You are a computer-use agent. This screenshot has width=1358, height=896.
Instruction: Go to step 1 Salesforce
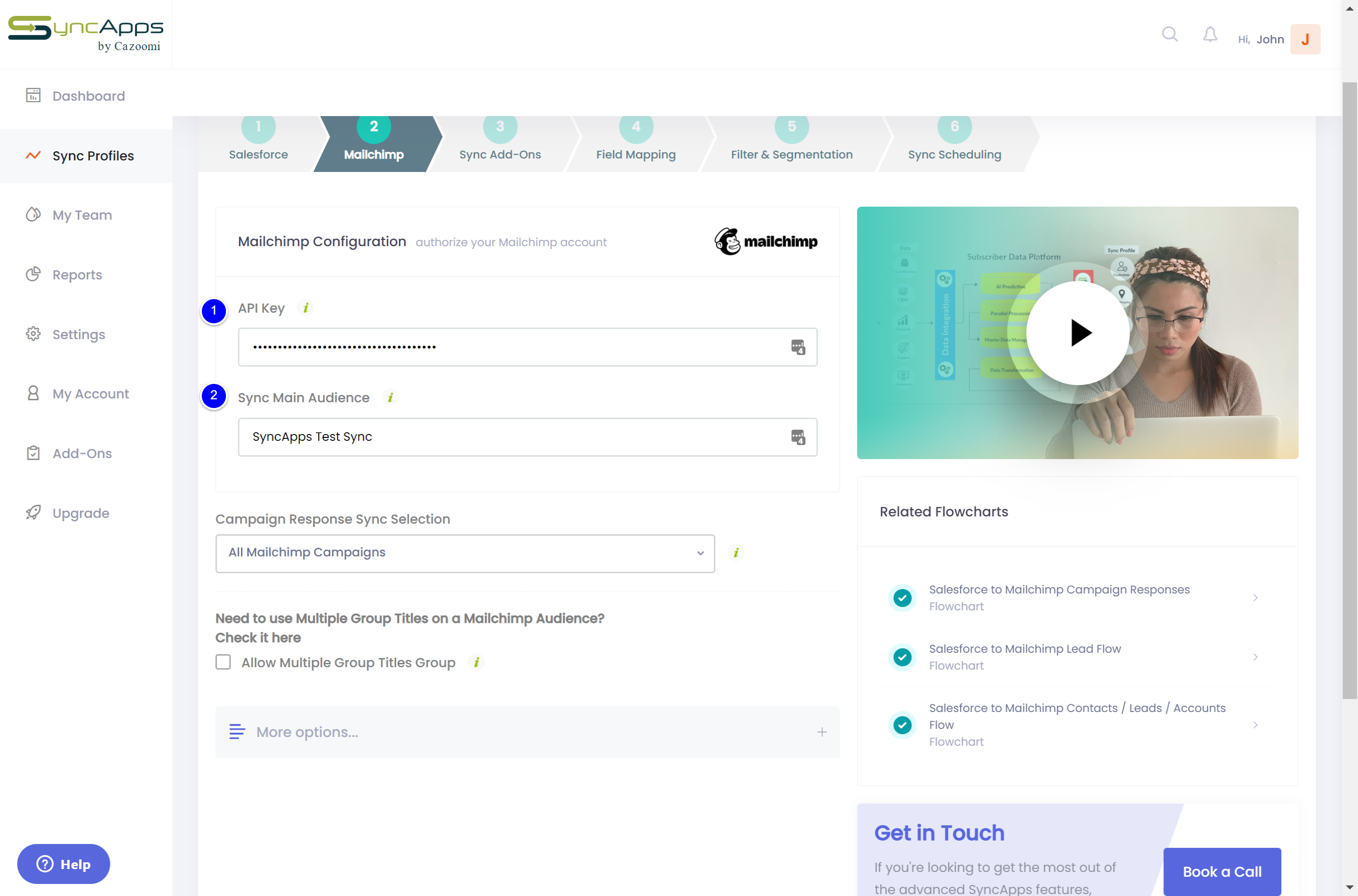click(258, 144)
